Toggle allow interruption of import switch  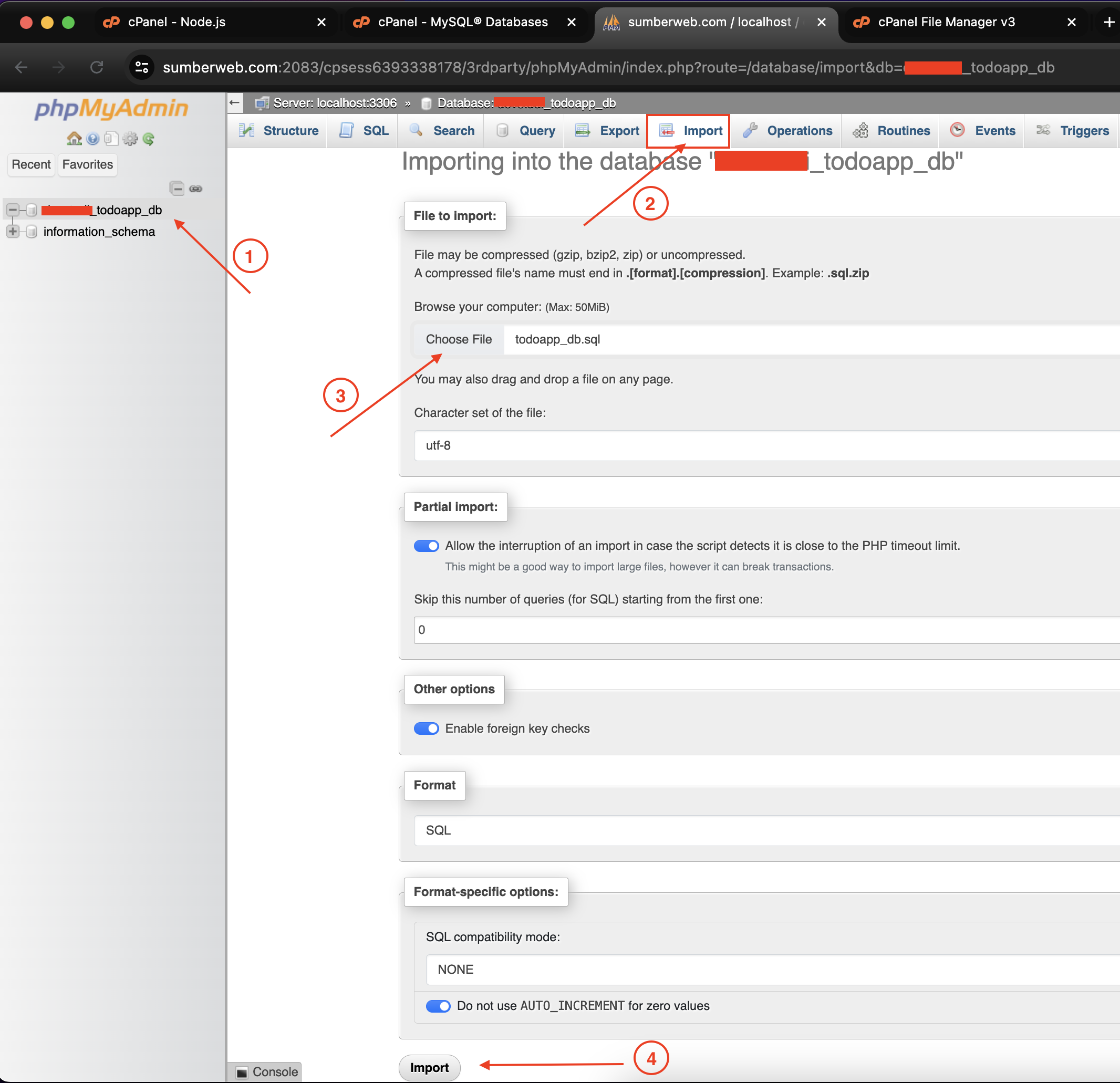point(426,546)
